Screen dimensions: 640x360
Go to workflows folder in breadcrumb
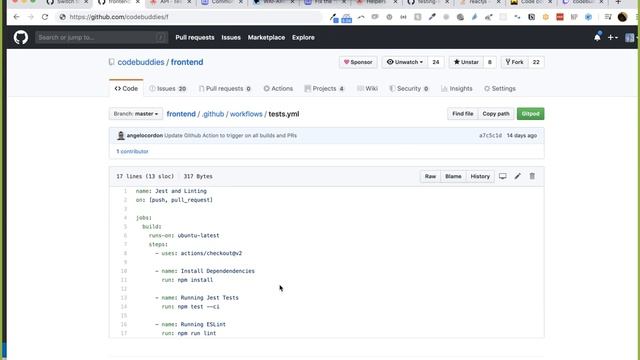pyautogui.click(x=246, y=114)
